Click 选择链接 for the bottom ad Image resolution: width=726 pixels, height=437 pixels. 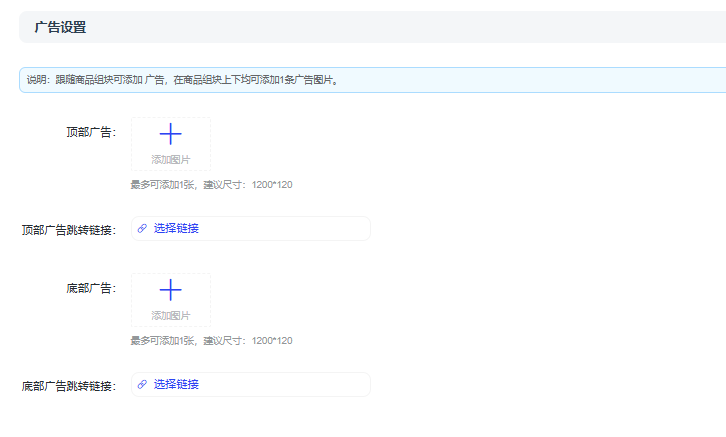176,385
